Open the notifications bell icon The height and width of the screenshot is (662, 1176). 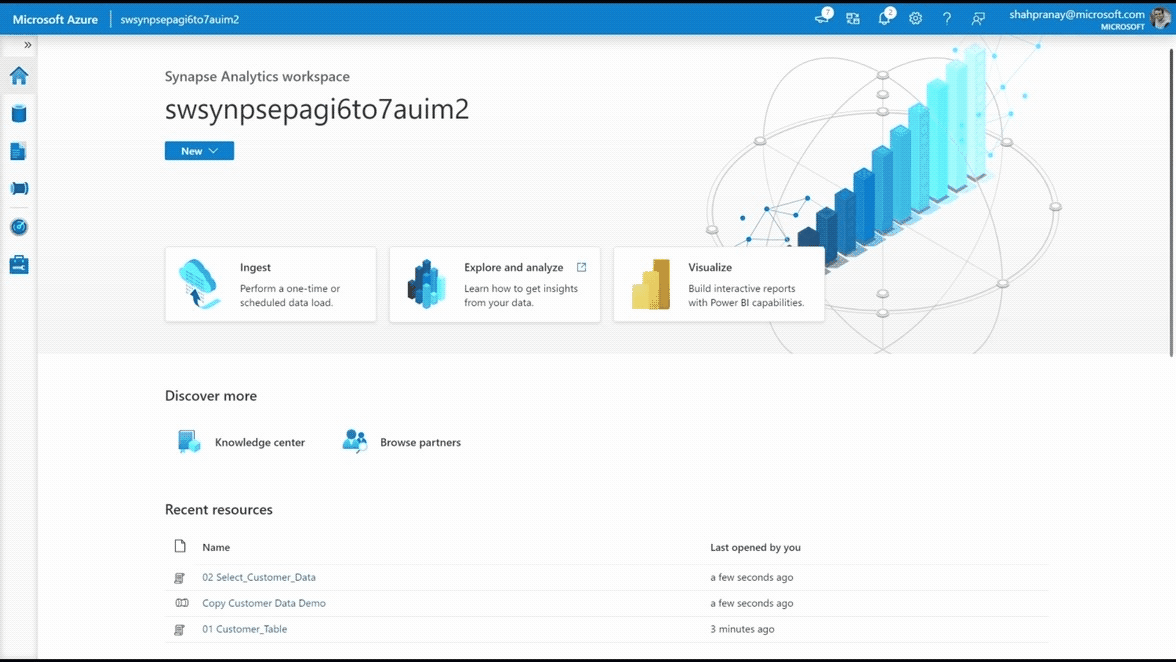[885, 17]
